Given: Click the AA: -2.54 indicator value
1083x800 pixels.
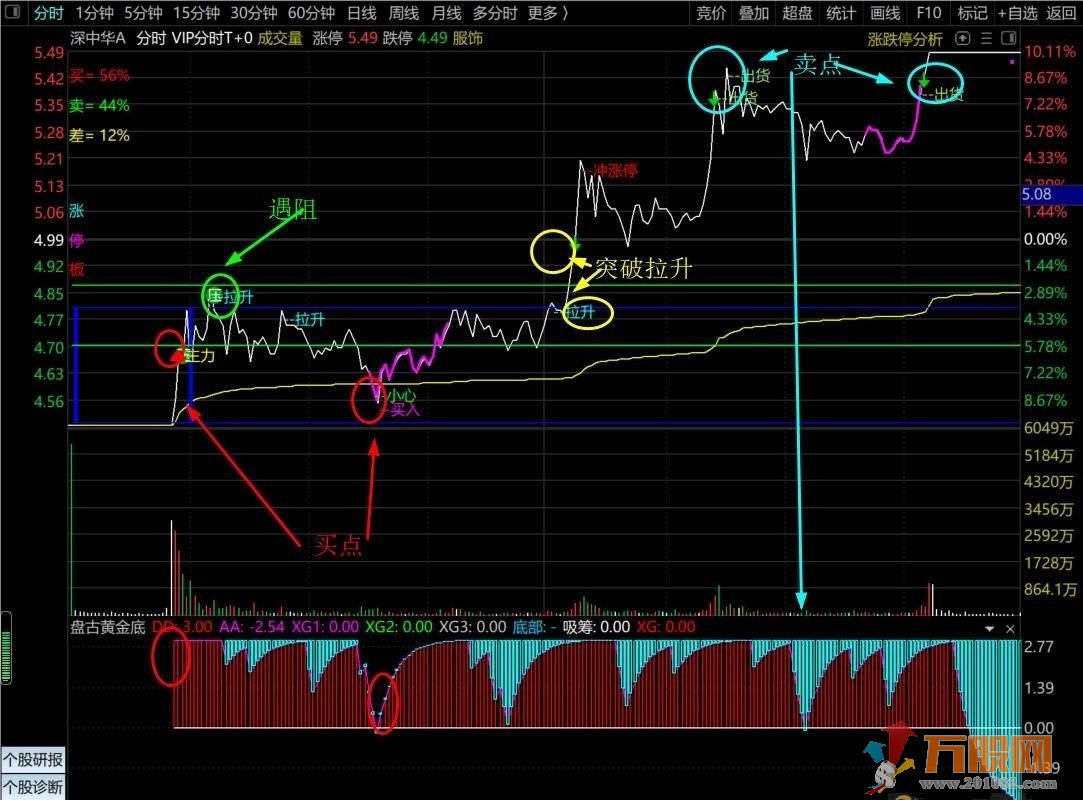Looking at the screenshot, I should 251,627.
